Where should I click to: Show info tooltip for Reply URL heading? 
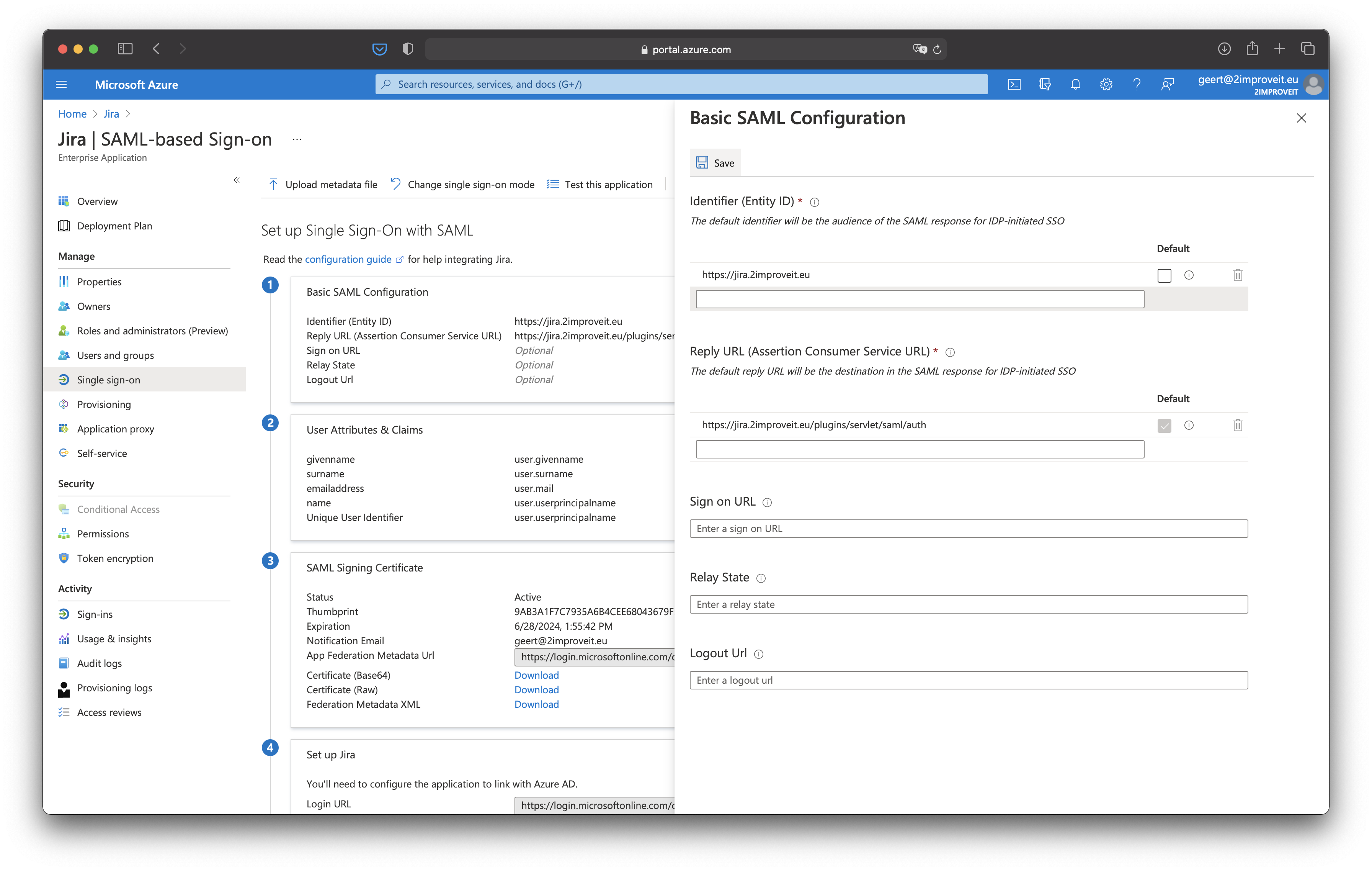click(x=950, y=352)
